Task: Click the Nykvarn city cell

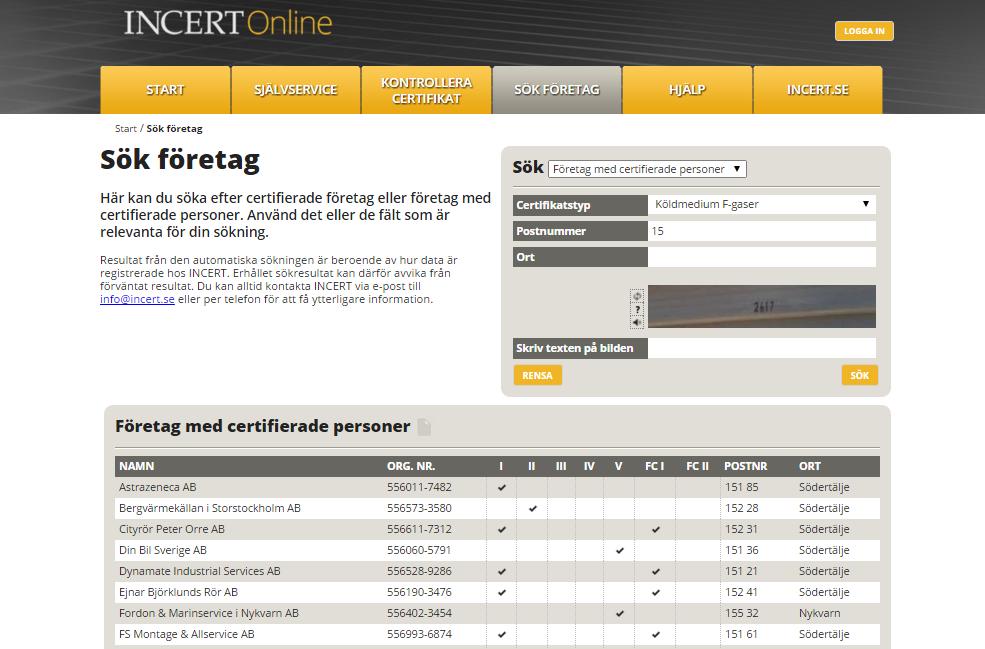Action: coord(819,613)
